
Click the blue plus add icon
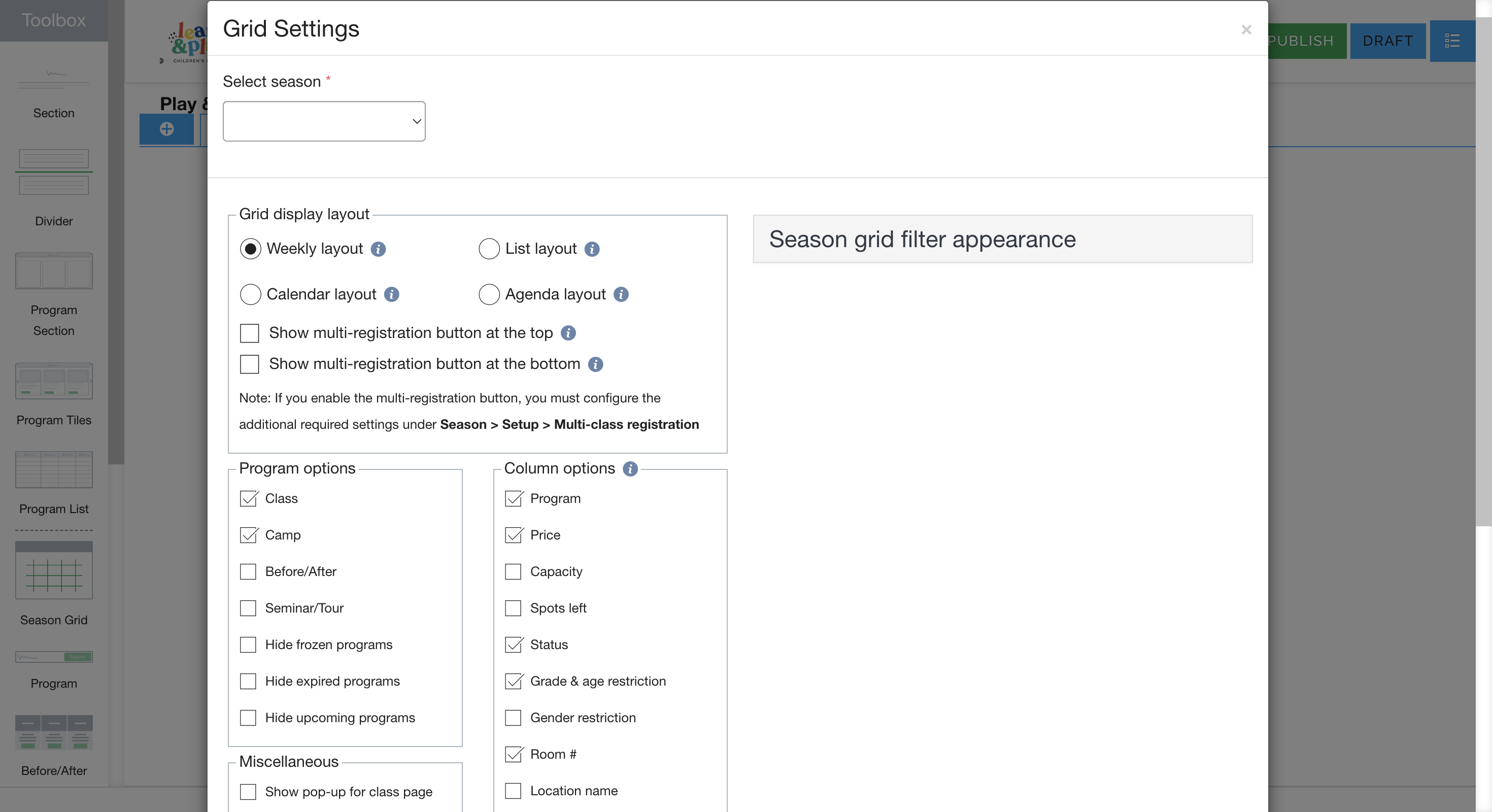click(x=167, y=128)
